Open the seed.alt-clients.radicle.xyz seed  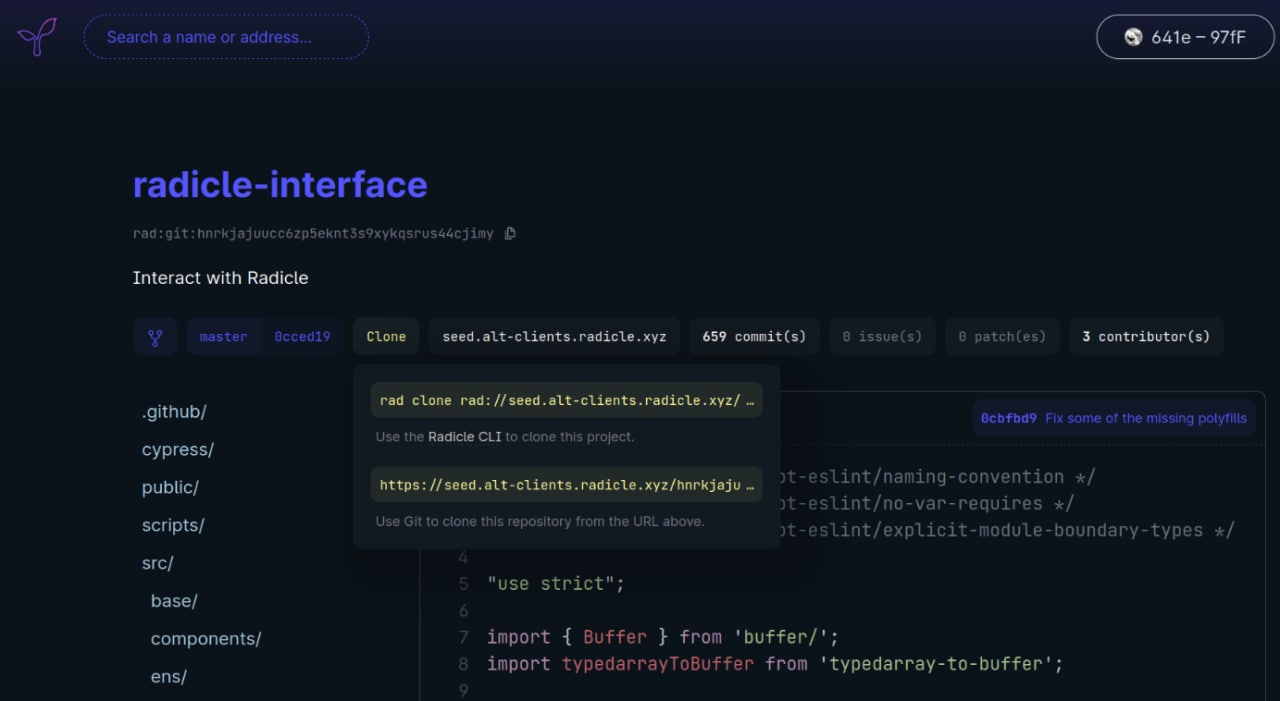[555, 337]
